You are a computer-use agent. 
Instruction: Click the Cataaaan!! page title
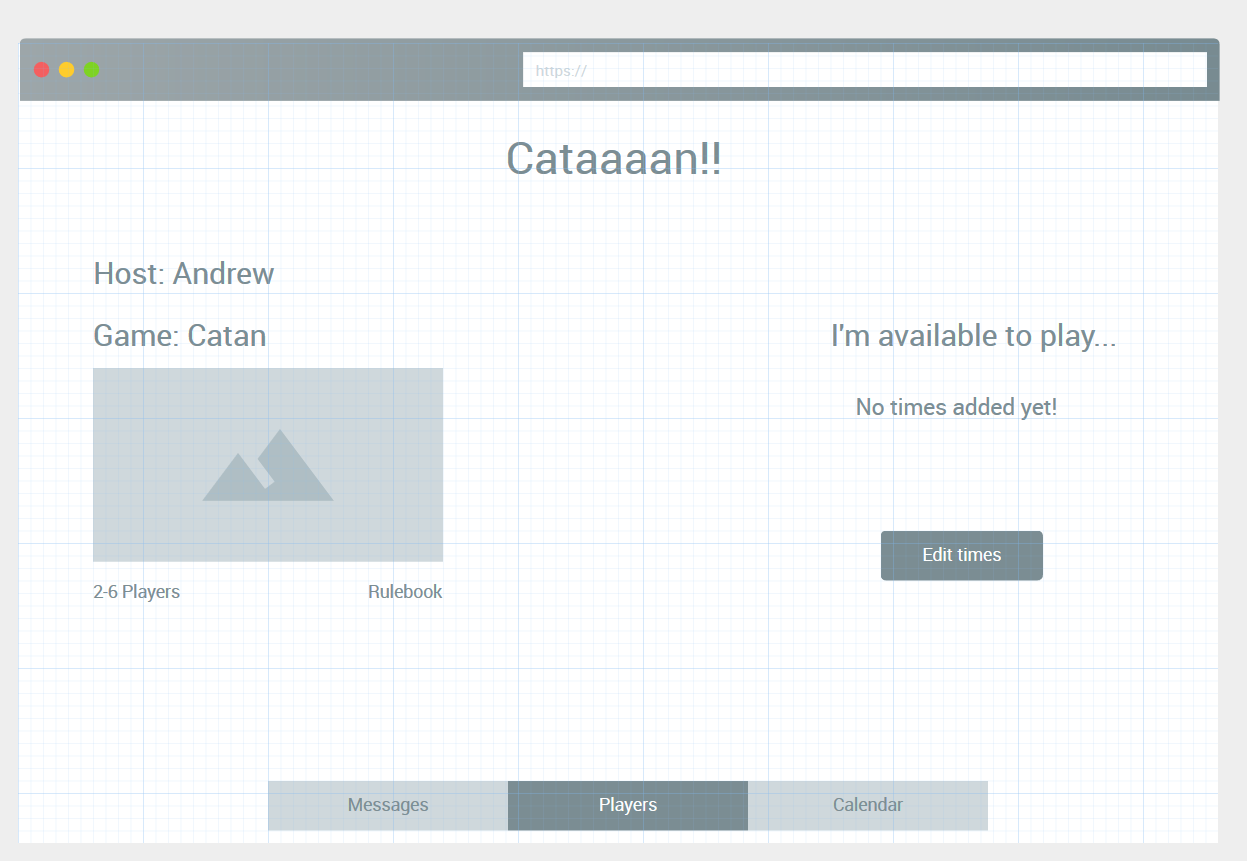tap(614, 158)
